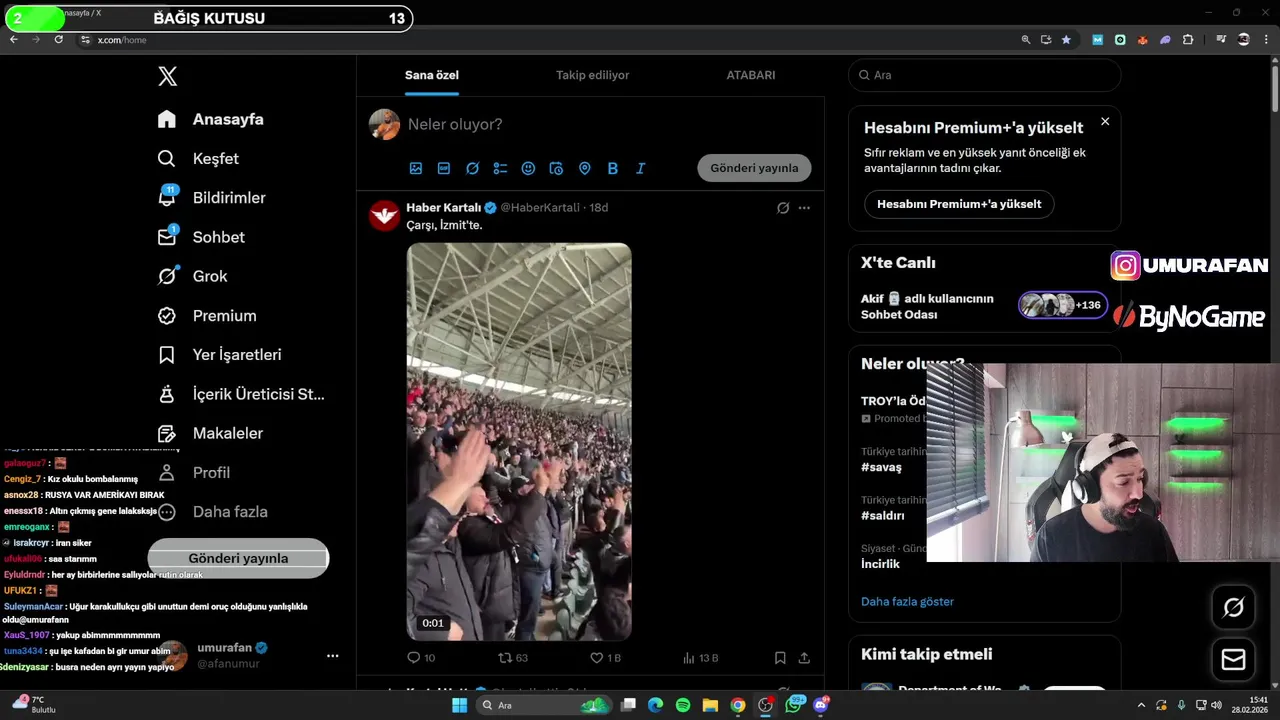Bookmark this page with Chrome star
The height and width of the screenshot is (720, 1280).
[x=1066, y=40]
